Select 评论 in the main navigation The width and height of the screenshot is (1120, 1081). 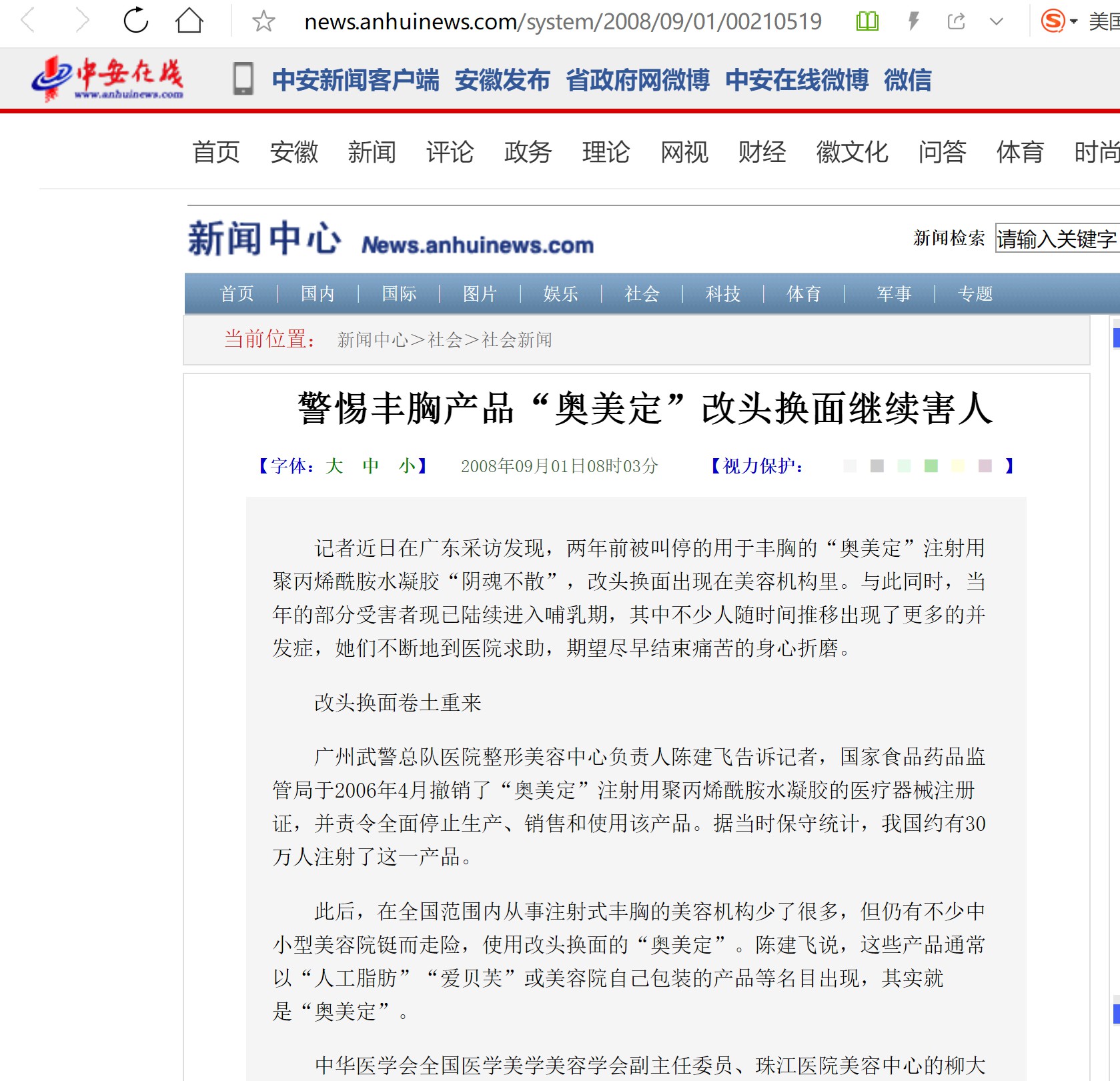click(450, 152)
